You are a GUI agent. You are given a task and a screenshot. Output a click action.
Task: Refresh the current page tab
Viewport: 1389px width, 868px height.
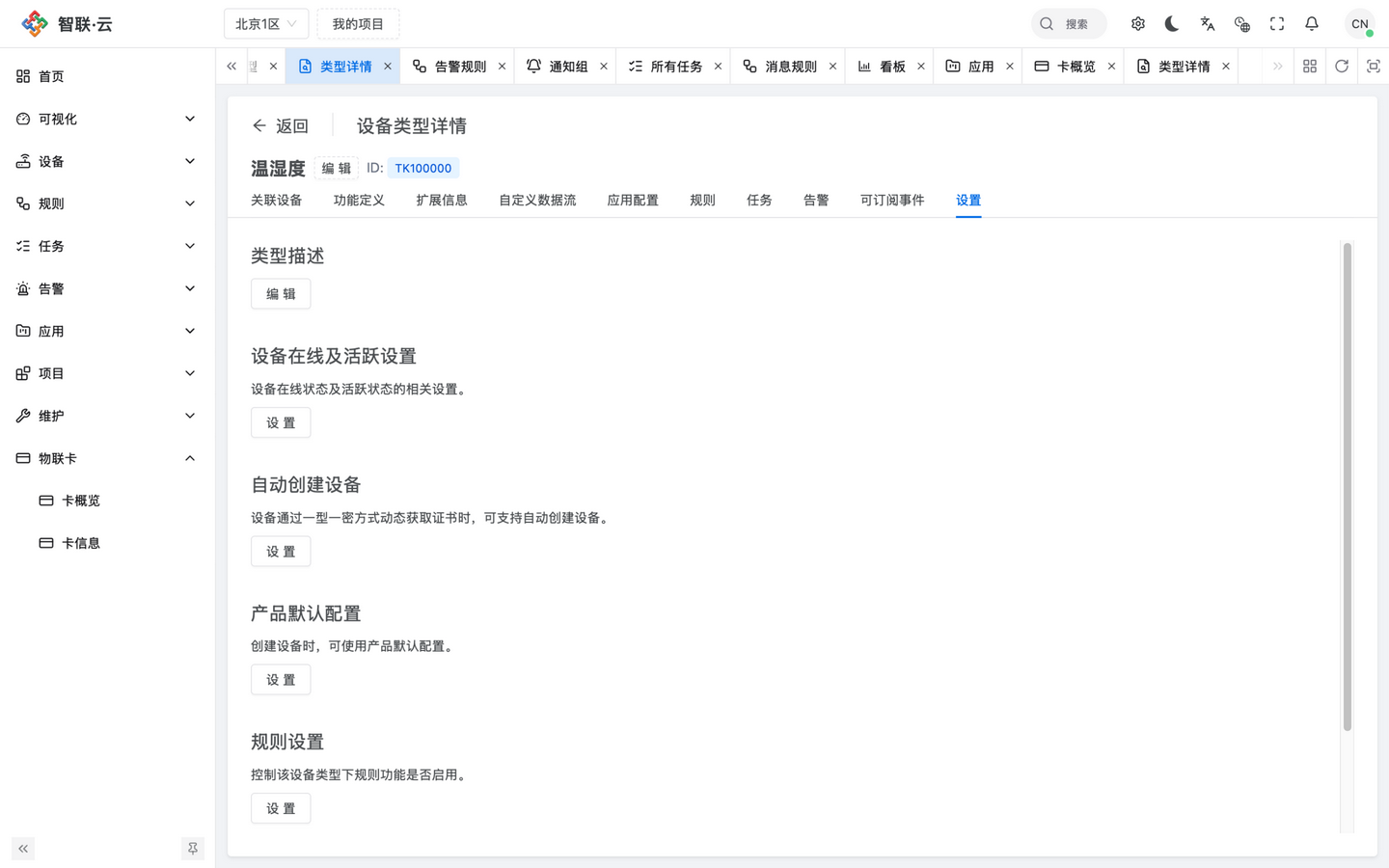pyautogui.click(x=1342, y=67)
